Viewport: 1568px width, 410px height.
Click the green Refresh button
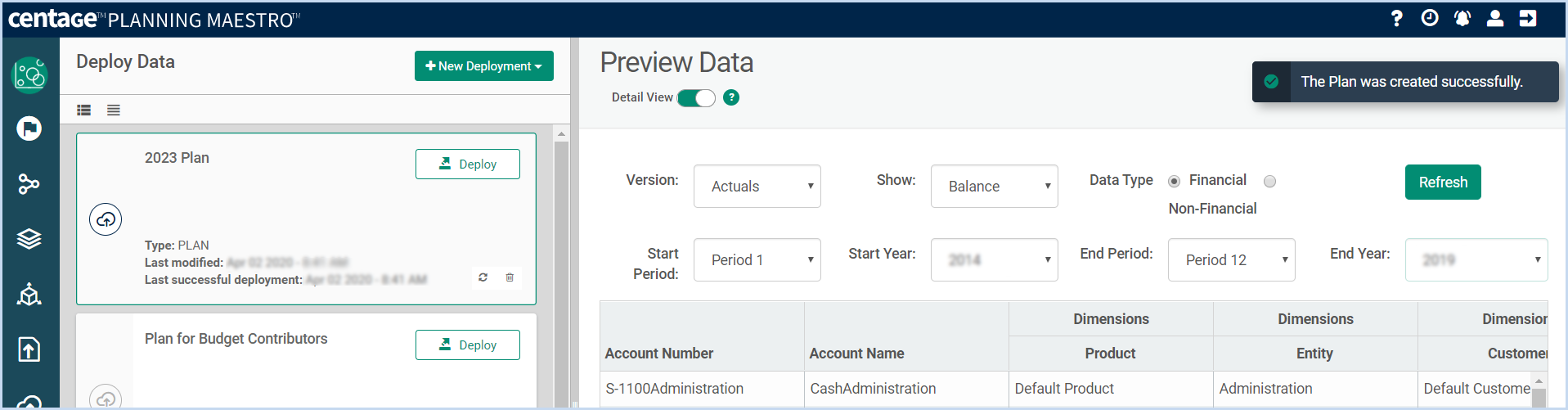click(1443, 182)
